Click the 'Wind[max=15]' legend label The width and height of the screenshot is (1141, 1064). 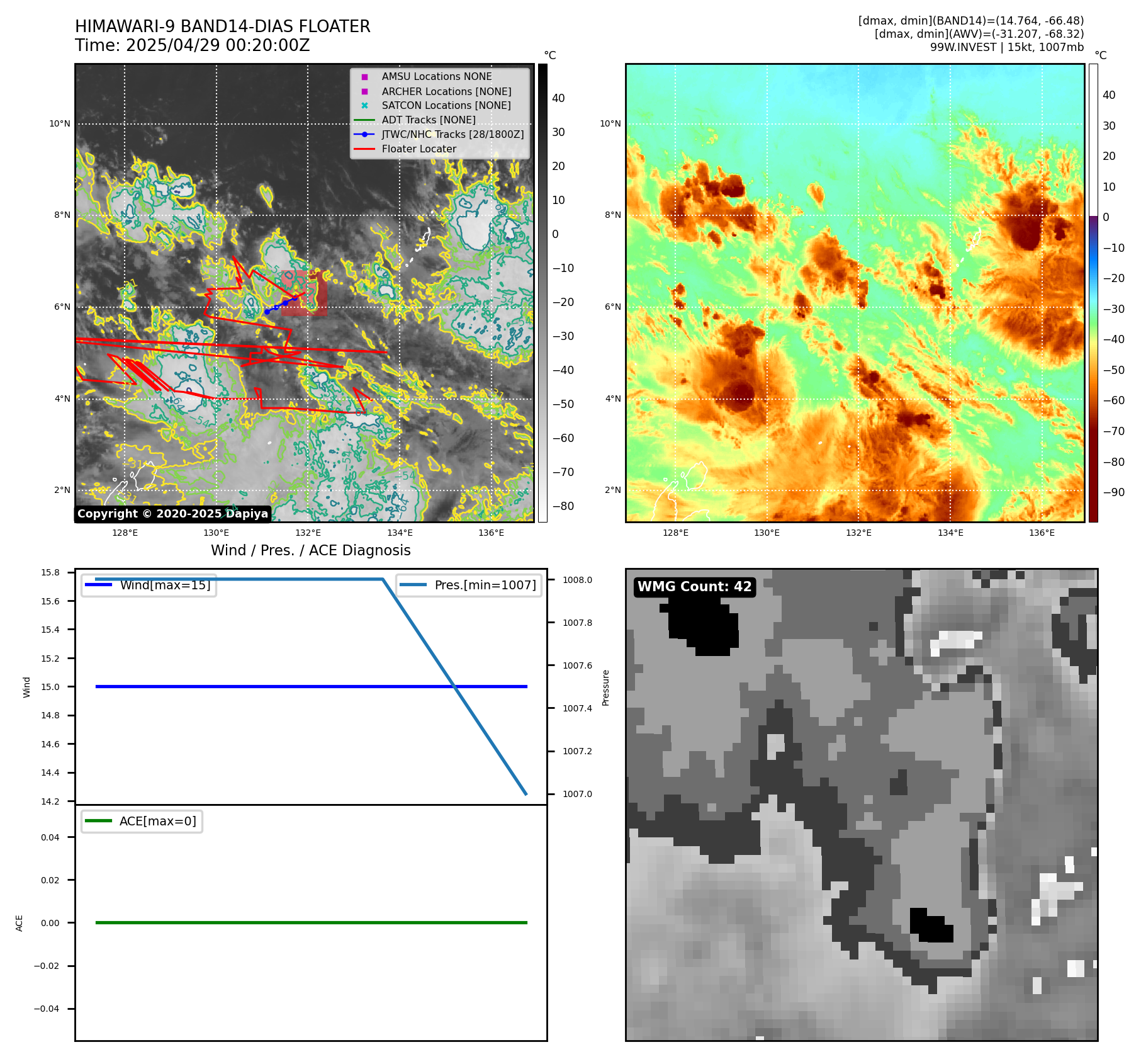coord(166,585)
